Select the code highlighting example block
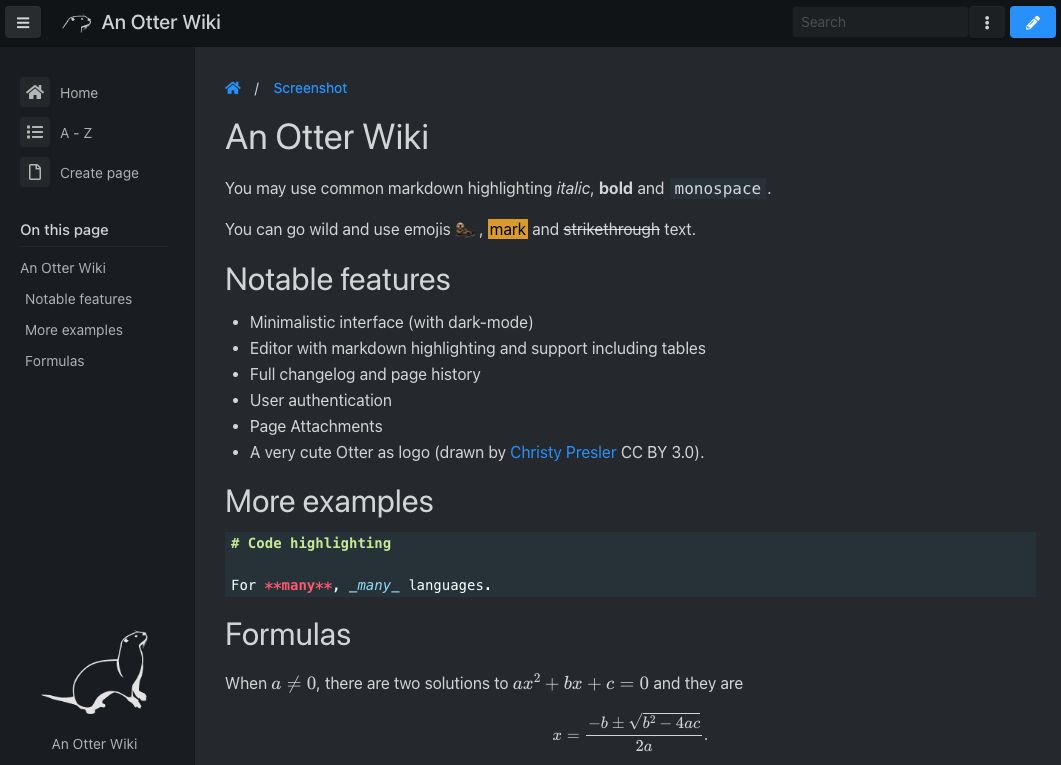Image resolution: width=1061 pixels, height=765 pixels. click(630, 564)
